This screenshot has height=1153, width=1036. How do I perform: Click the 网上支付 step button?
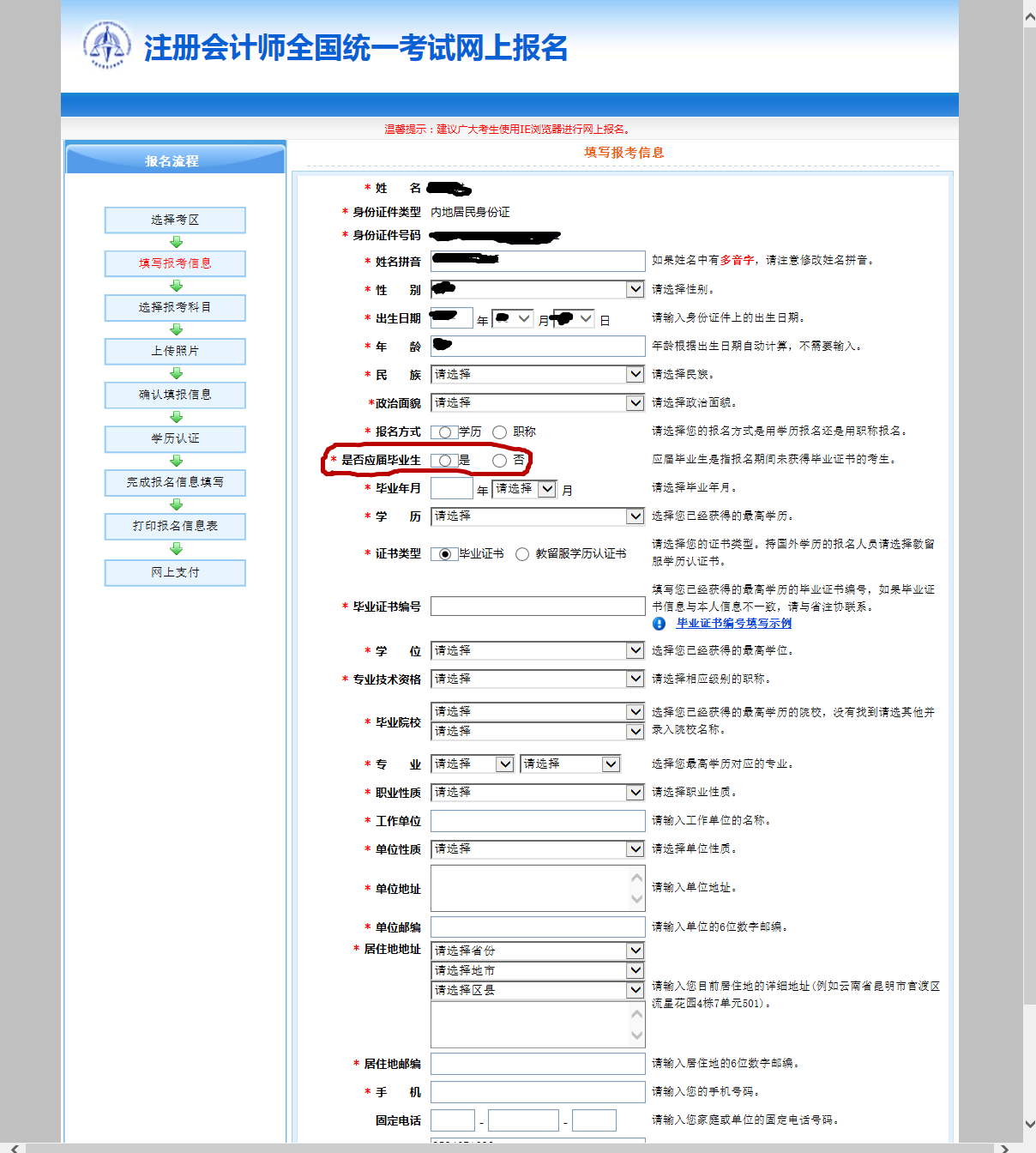175,572
